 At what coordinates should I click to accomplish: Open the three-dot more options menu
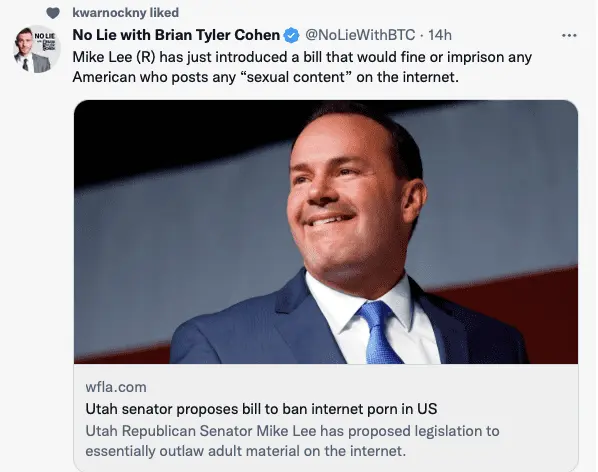[x=569, y=35]
